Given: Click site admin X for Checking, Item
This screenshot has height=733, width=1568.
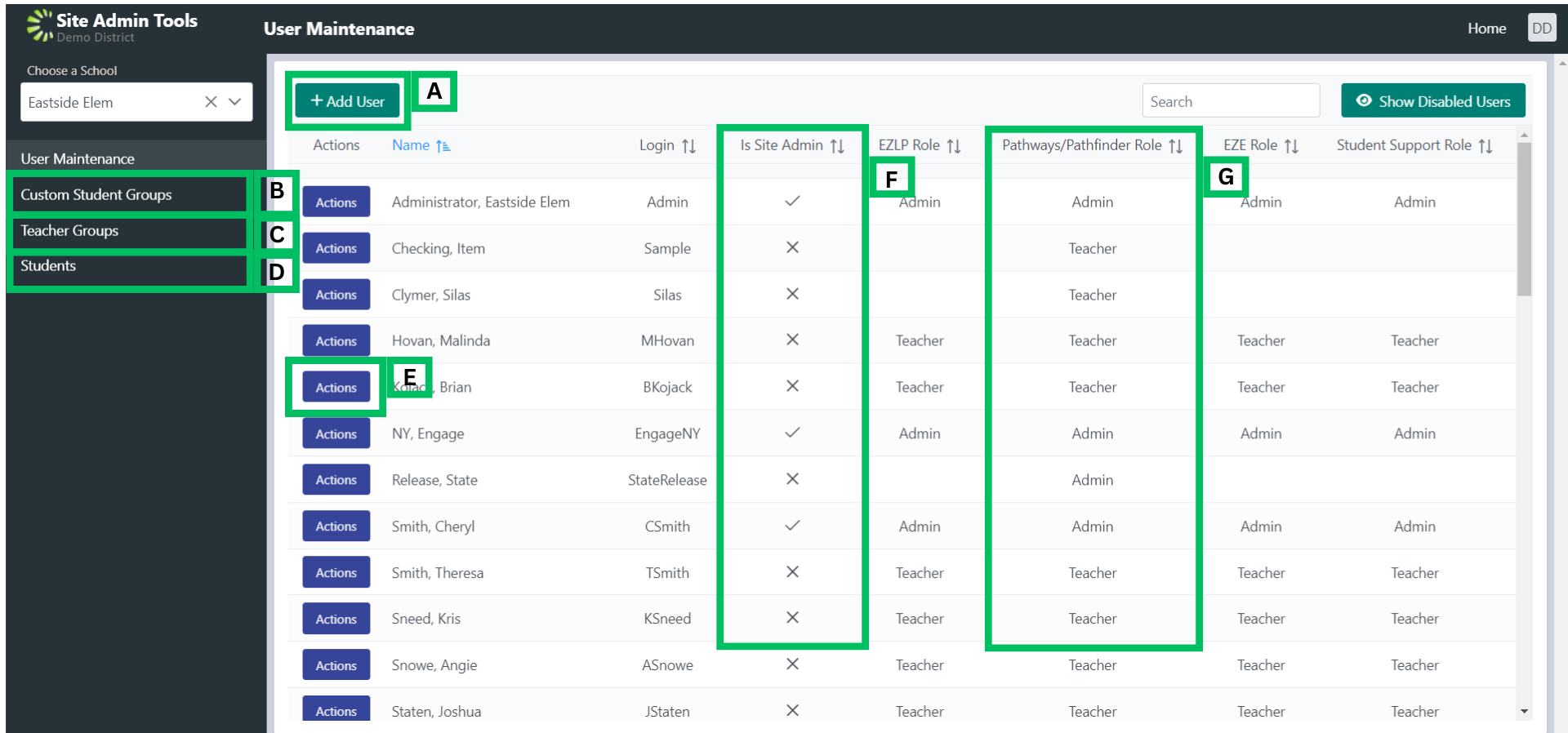Looking at the screenshot, I should click(792, 247).
